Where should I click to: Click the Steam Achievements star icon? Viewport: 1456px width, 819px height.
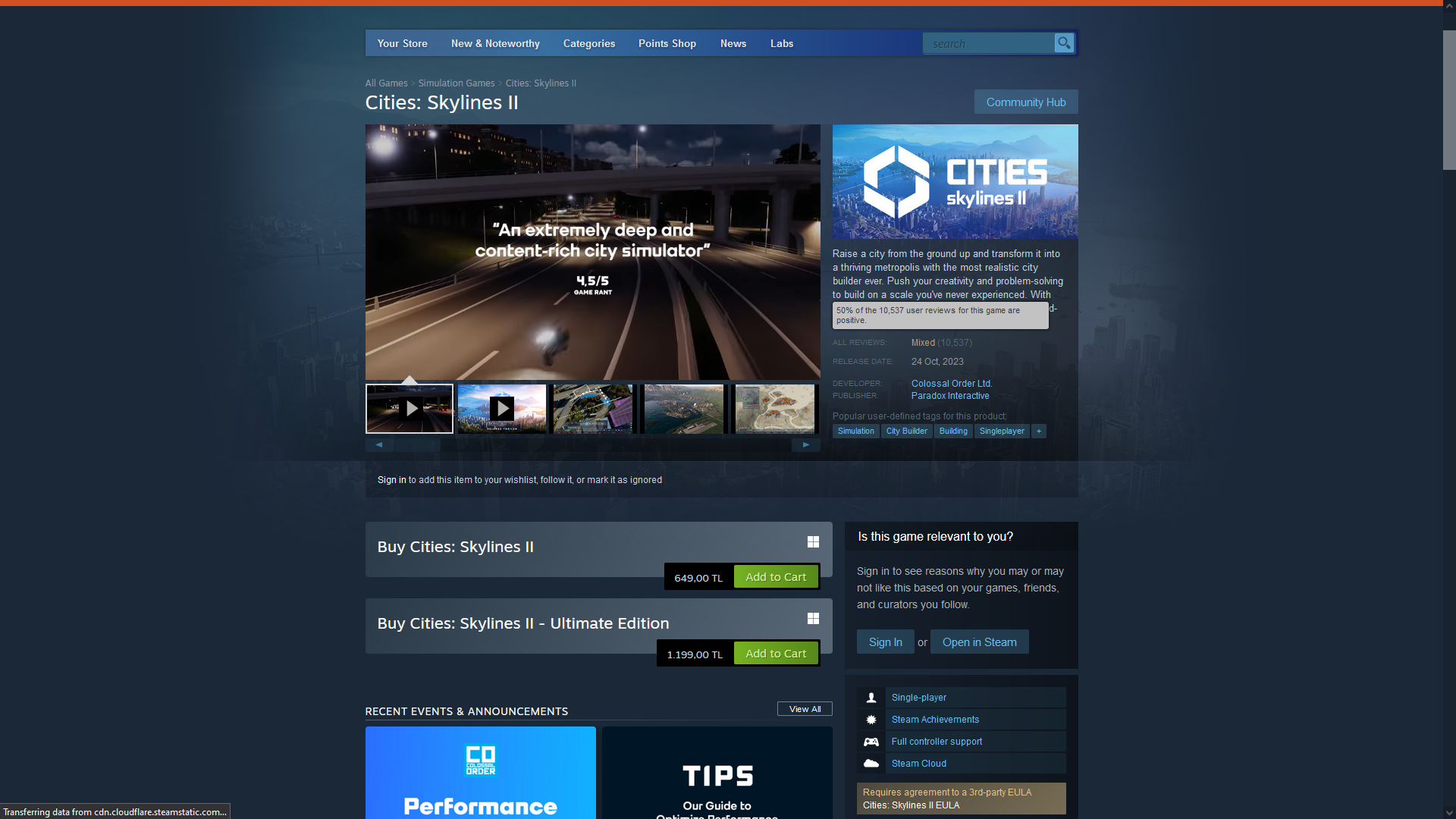point(871,720)
